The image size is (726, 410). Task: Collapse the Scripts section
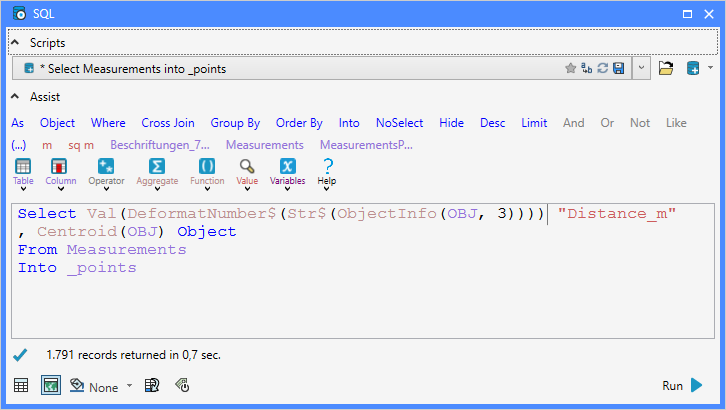[x=15, y=43]
